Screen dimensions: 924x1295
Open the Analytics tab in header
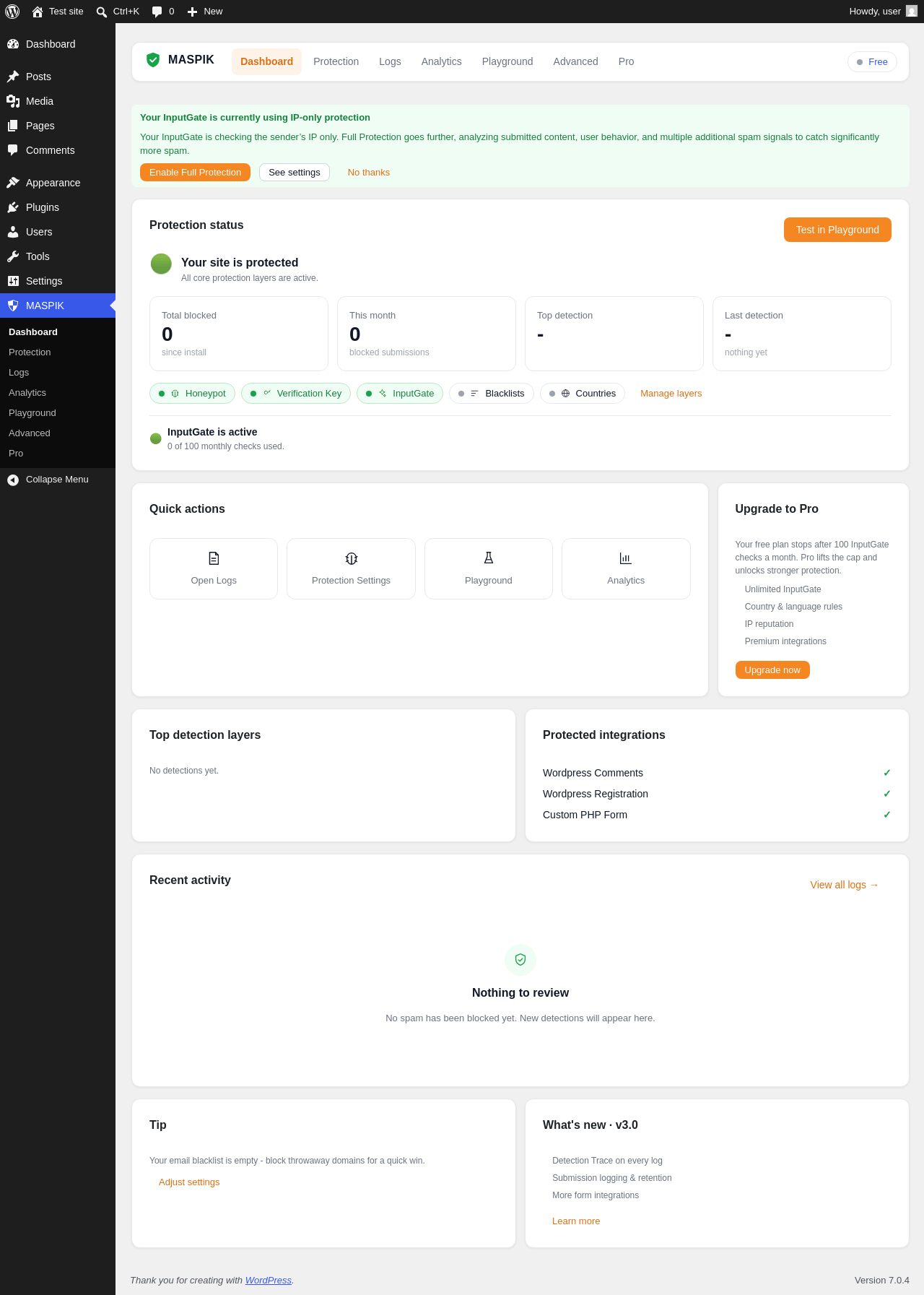[x=442, y=61]
